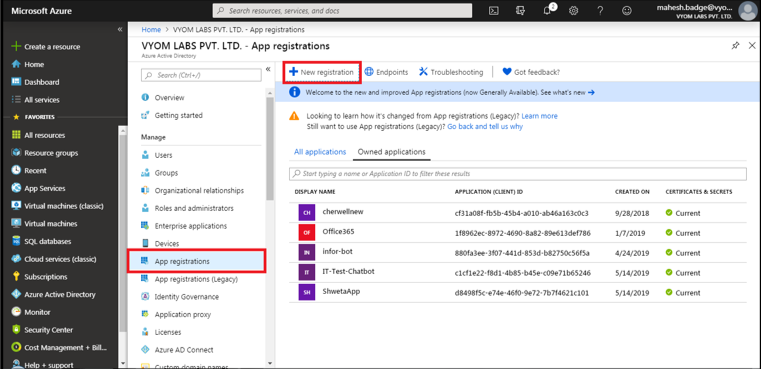The height and width of the screenshot is (369, 761).
Task: Open Dashboard in the sidebar
Action: (35, 82)
